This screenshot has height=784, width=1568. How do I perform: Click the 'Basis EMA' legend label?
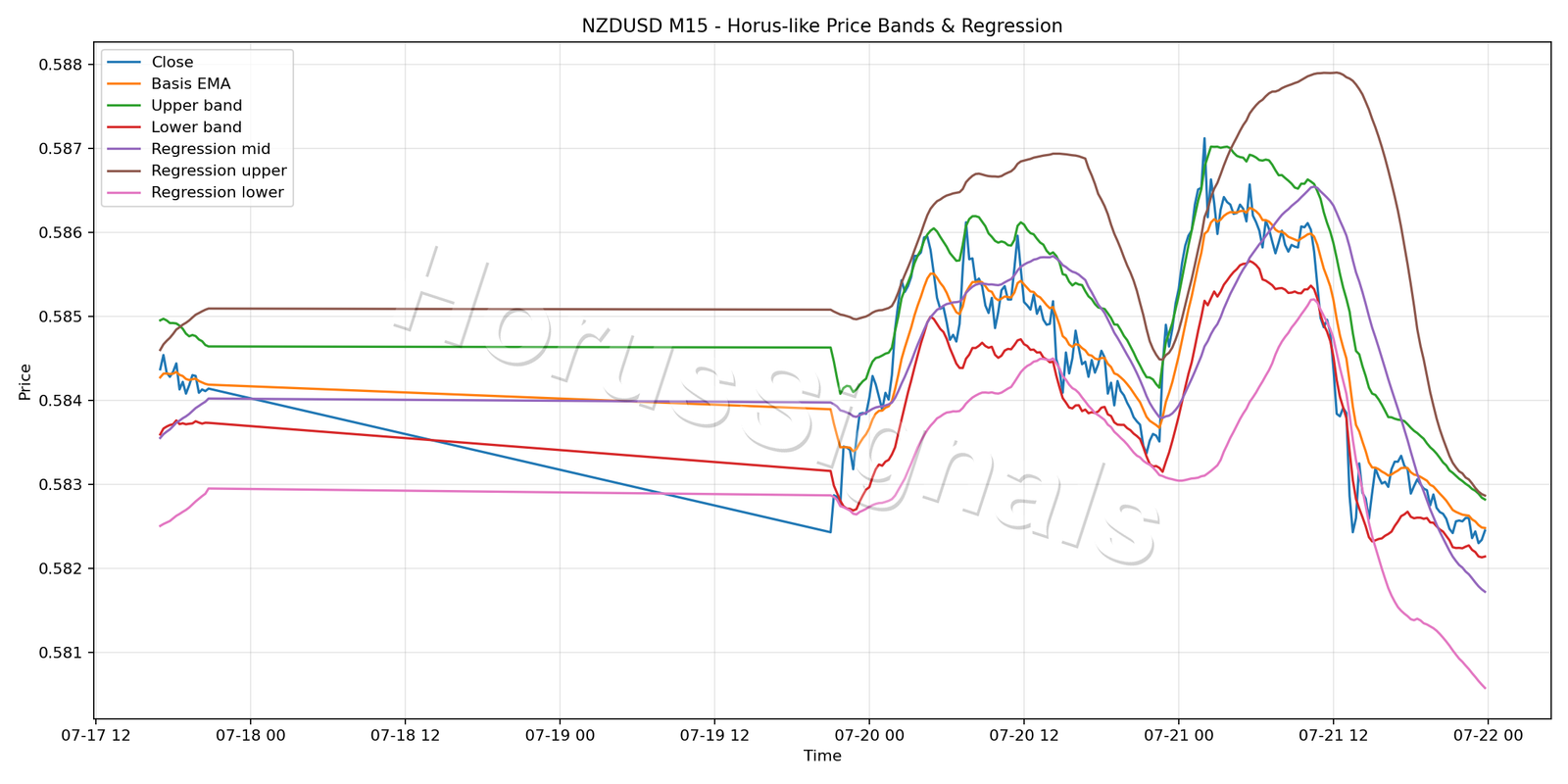tap(191, 83)
